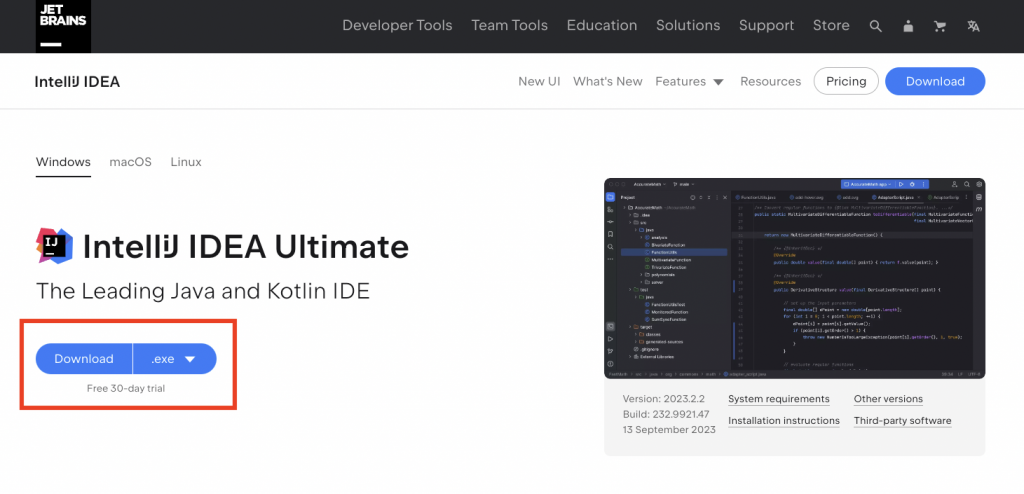Click 'The Leading Java and Kotlin IDE' tagline
This screenshot has height=494, width=1024.
[203, 291]
